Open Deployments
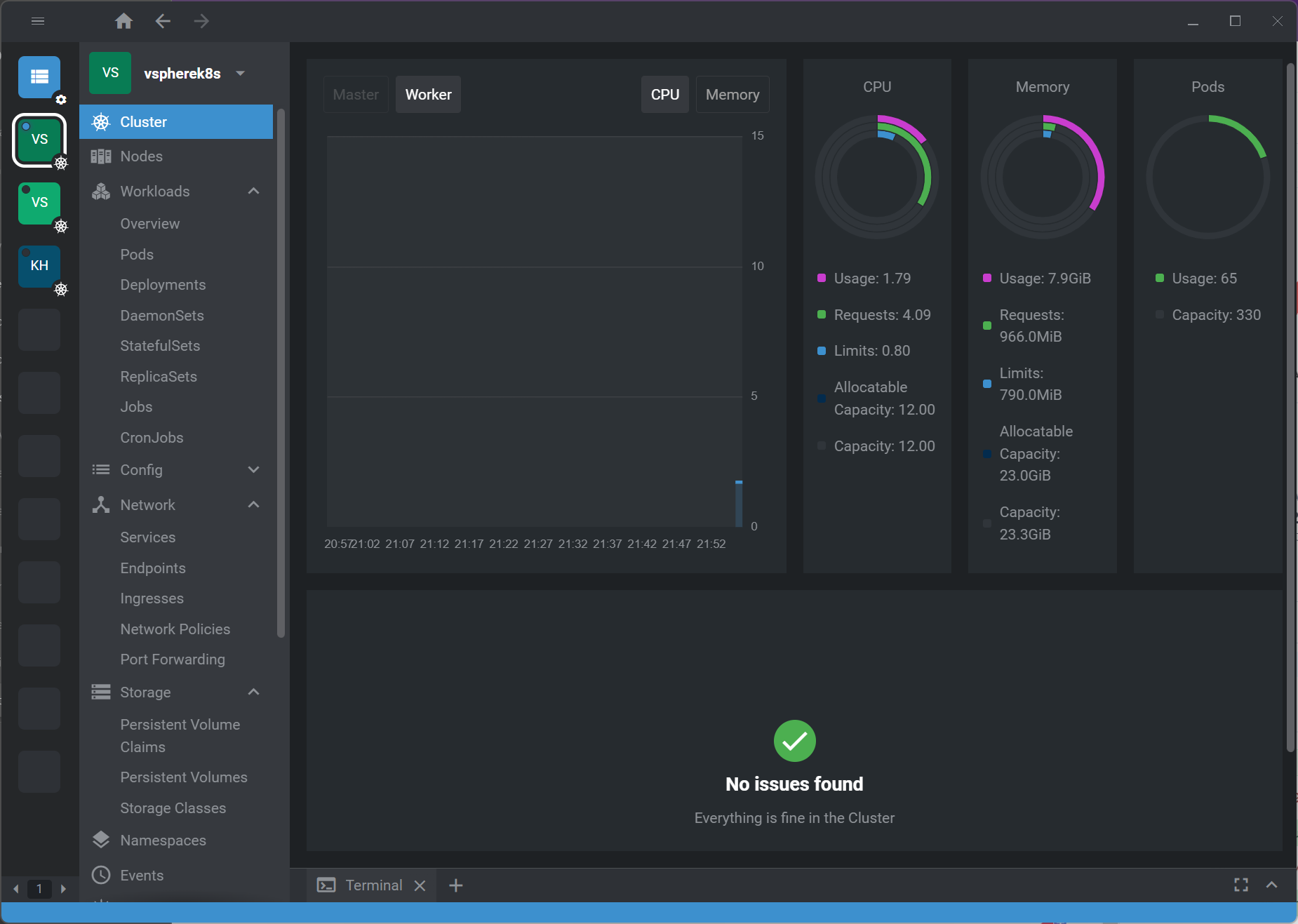This screenshot has width=1298, height=924. [x=163, y=285]
